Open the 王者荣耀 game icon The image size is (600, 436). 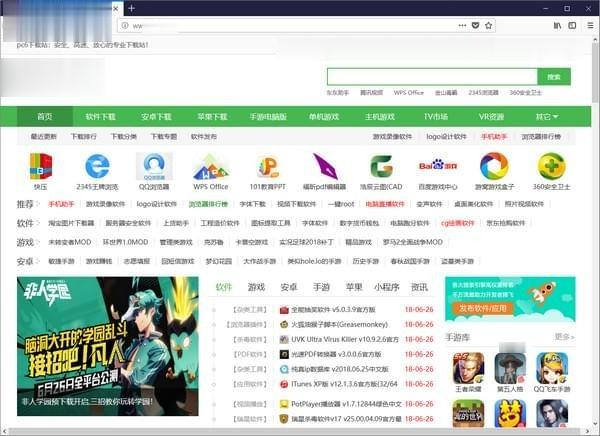(x=468, y=368)
